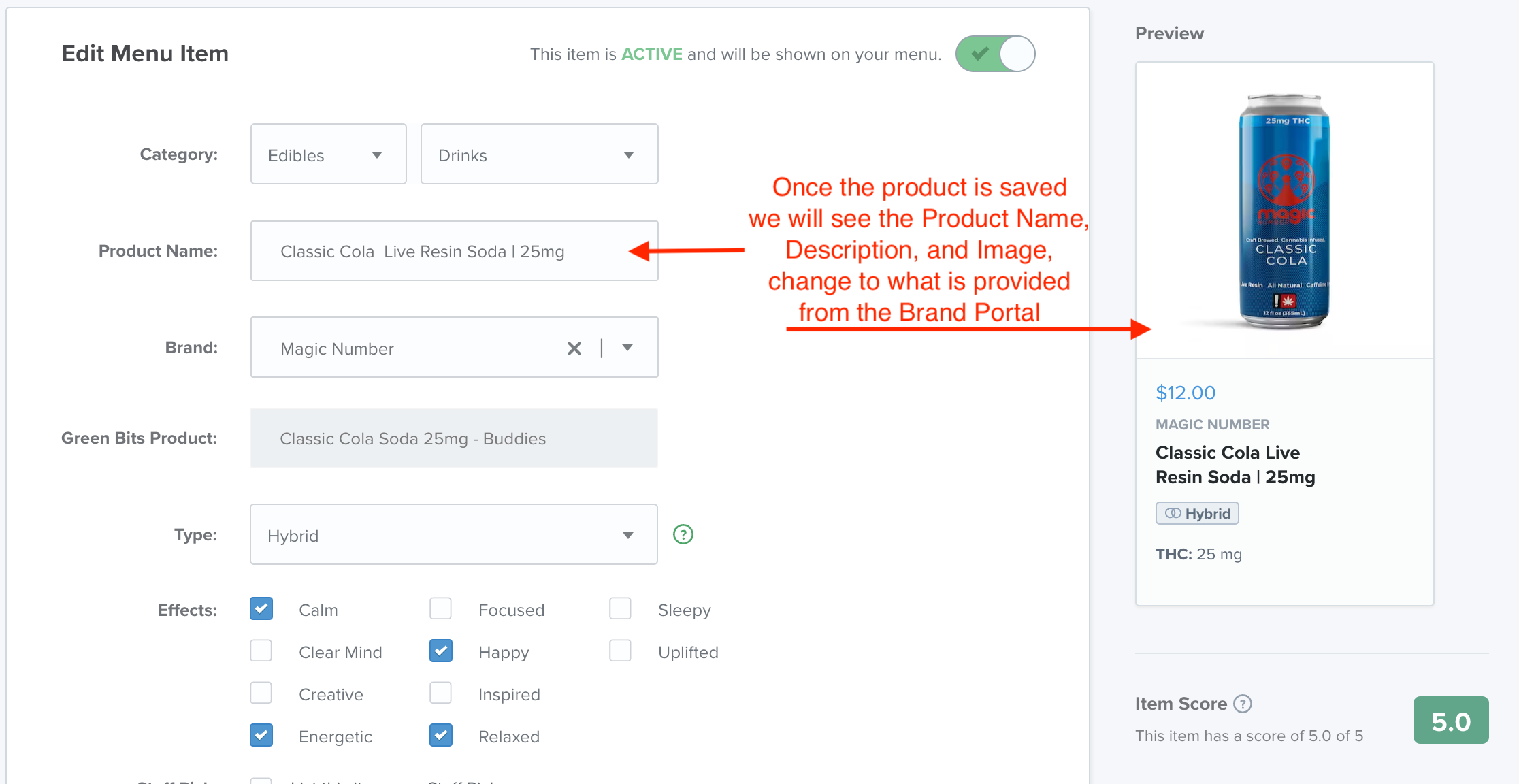
Task: Check the Clear Mind effect checkbox
Action: click(261, 651)
